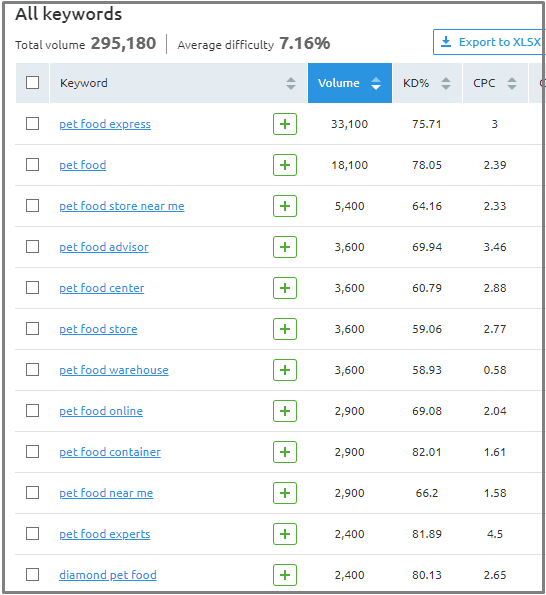Image resolution: width=546 pixels, height=595 pixels.
Task: Add 'pet food warehouse' via plus icon
Action: (285, 370)
